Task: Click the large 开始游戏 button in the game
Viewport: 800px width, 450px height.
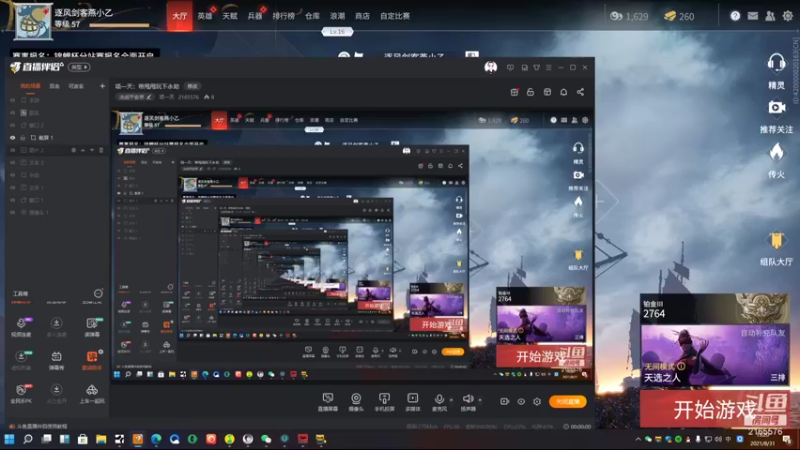Action: [715, 409]
